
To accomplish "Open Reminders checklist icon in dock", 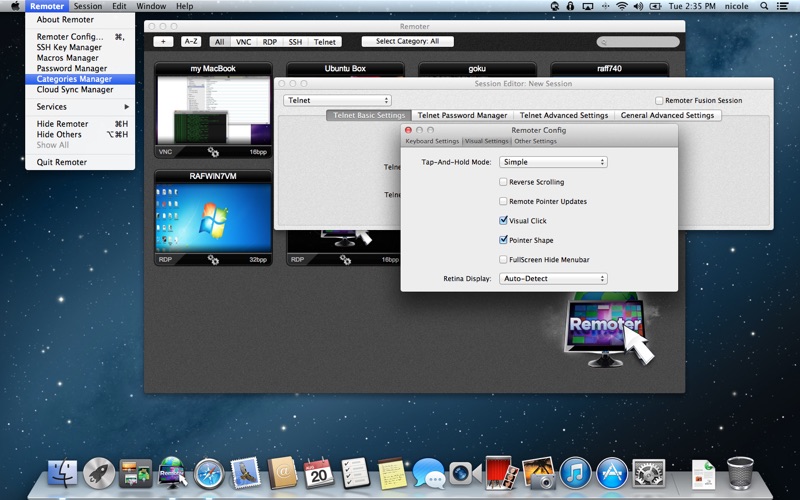I will click(355, 472).
